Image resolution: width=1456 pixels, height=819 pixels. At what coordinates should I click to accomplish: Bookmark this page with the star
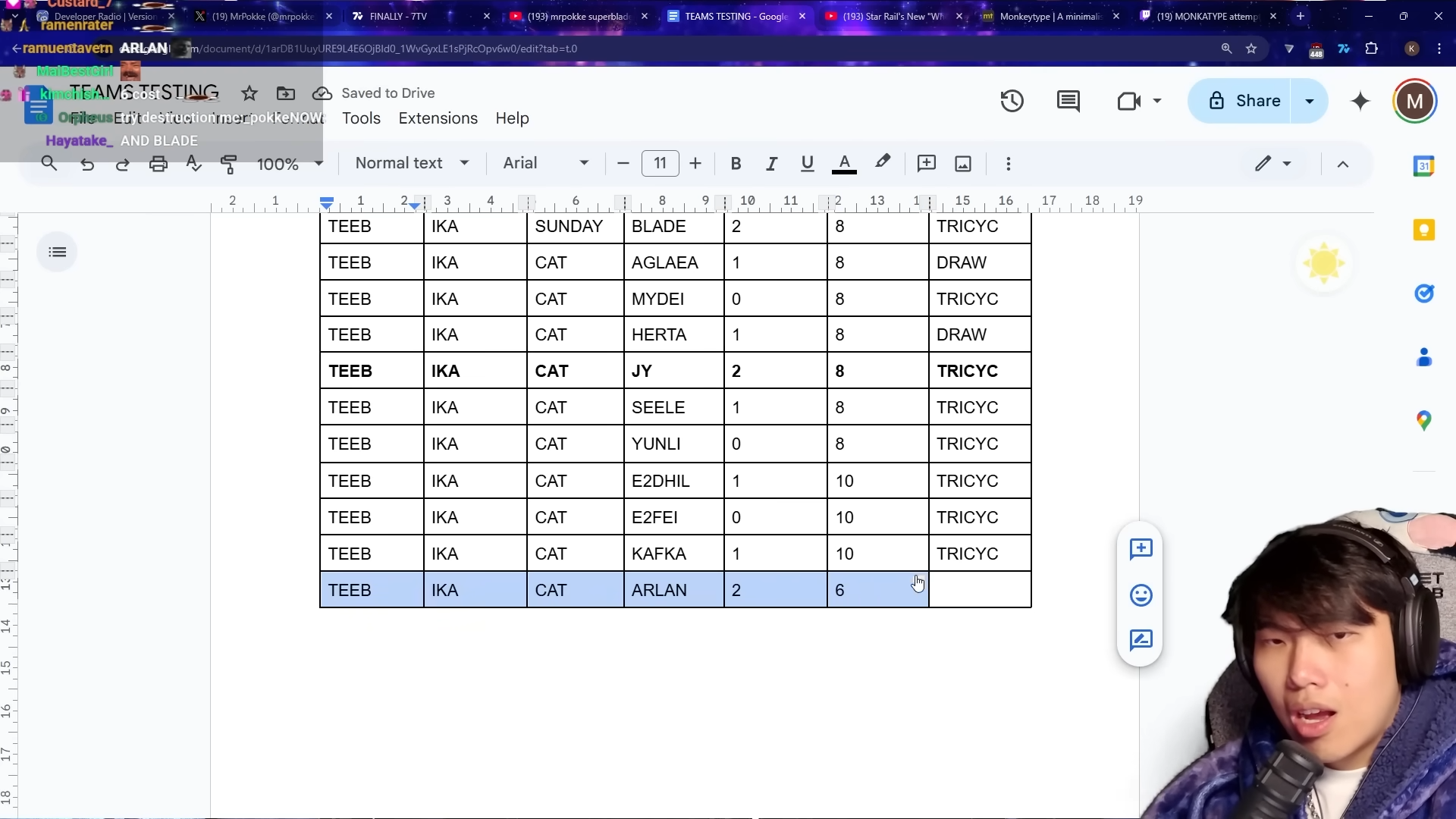point(1251,49)
